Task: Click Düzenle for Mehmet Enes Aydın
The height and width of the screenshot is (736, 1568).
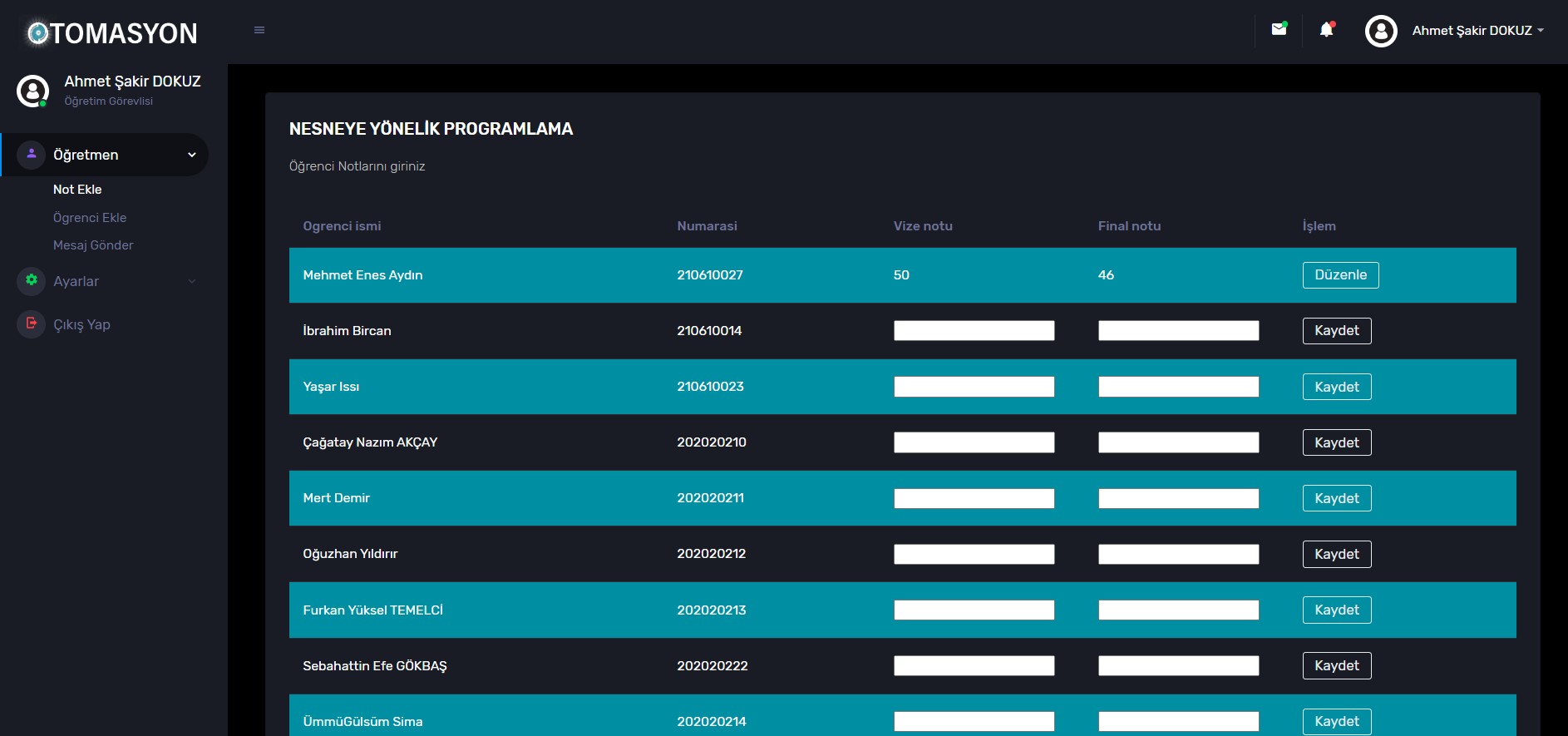Action: click(1340, 275)
